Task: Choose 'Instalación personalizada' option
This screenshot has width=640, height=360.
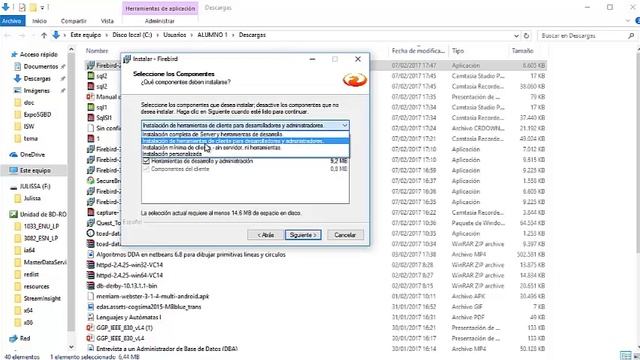Action: pyautogui.click(x=245, y=154)
